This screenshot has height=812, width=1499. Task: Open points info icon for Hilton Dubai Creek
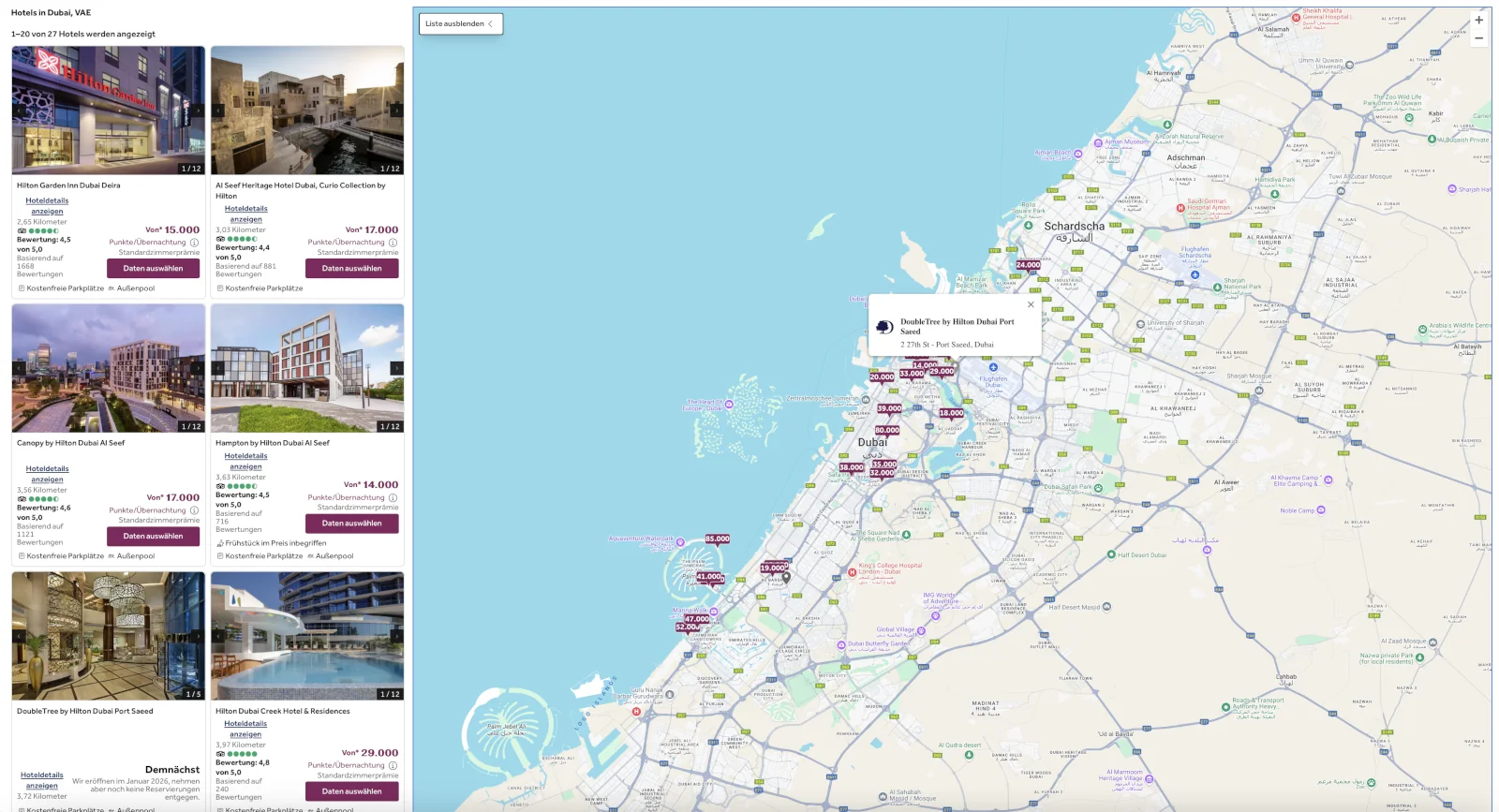click(393, 765)
